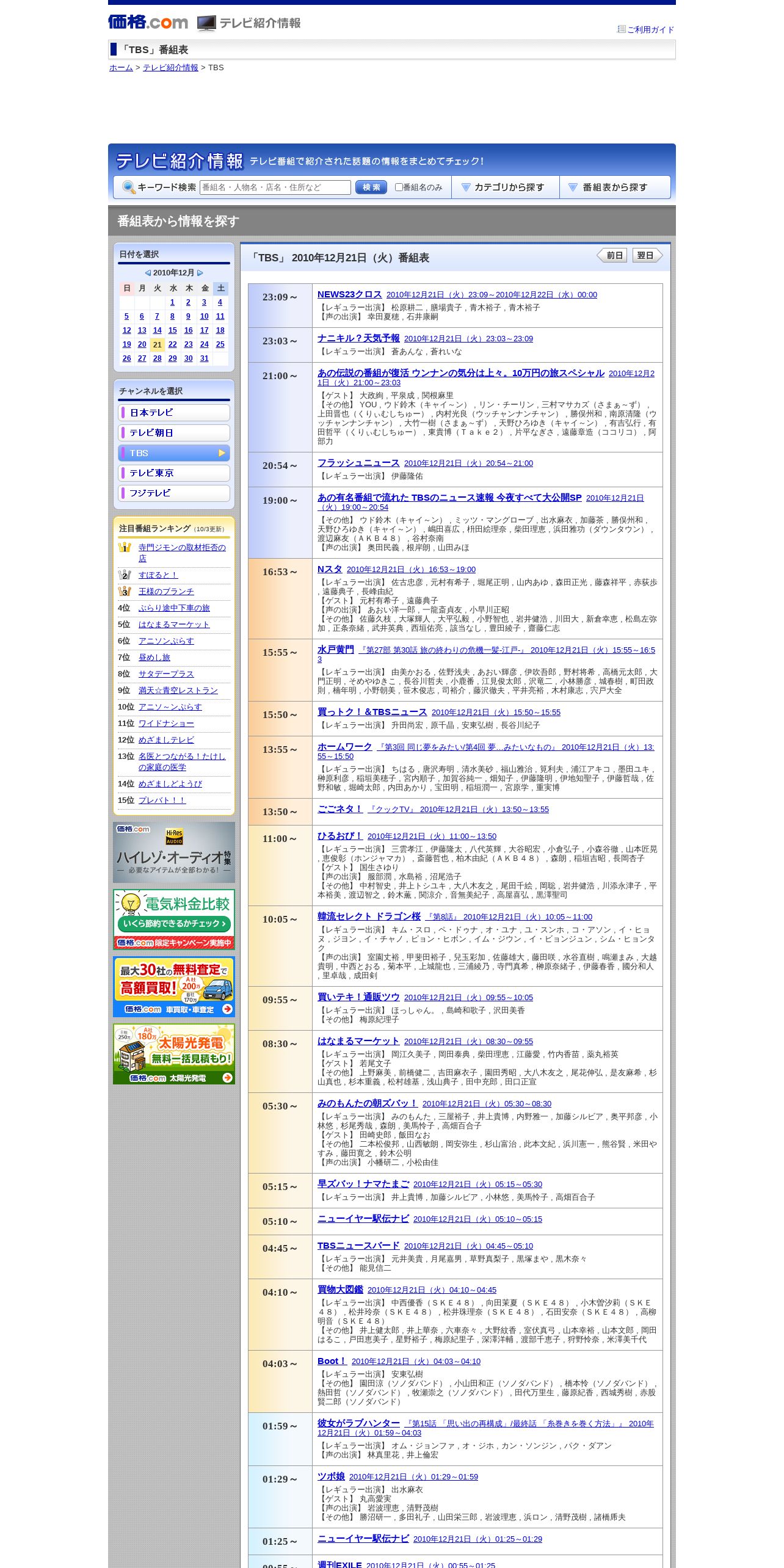Select December 31 in the calendar
Screen dimensions: 784x1568
204,358
